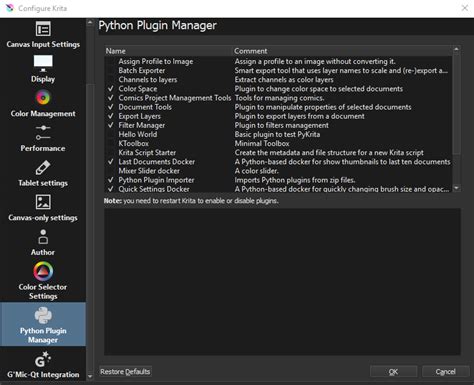This screenshot has width=474, height=385.
Task: Select the Display monitor icon
Action: [43, 63]
